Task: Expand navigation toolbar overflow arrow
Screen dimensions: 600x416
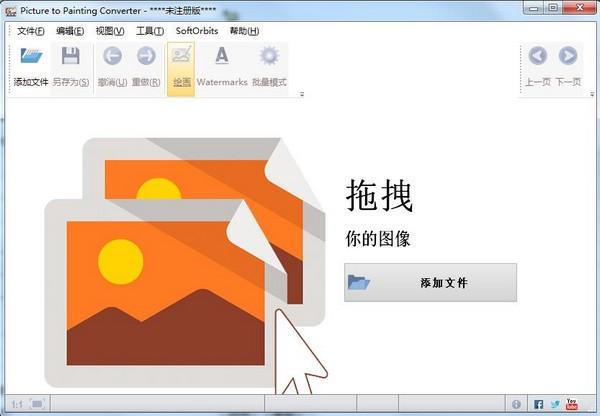Action: [592, 94]
